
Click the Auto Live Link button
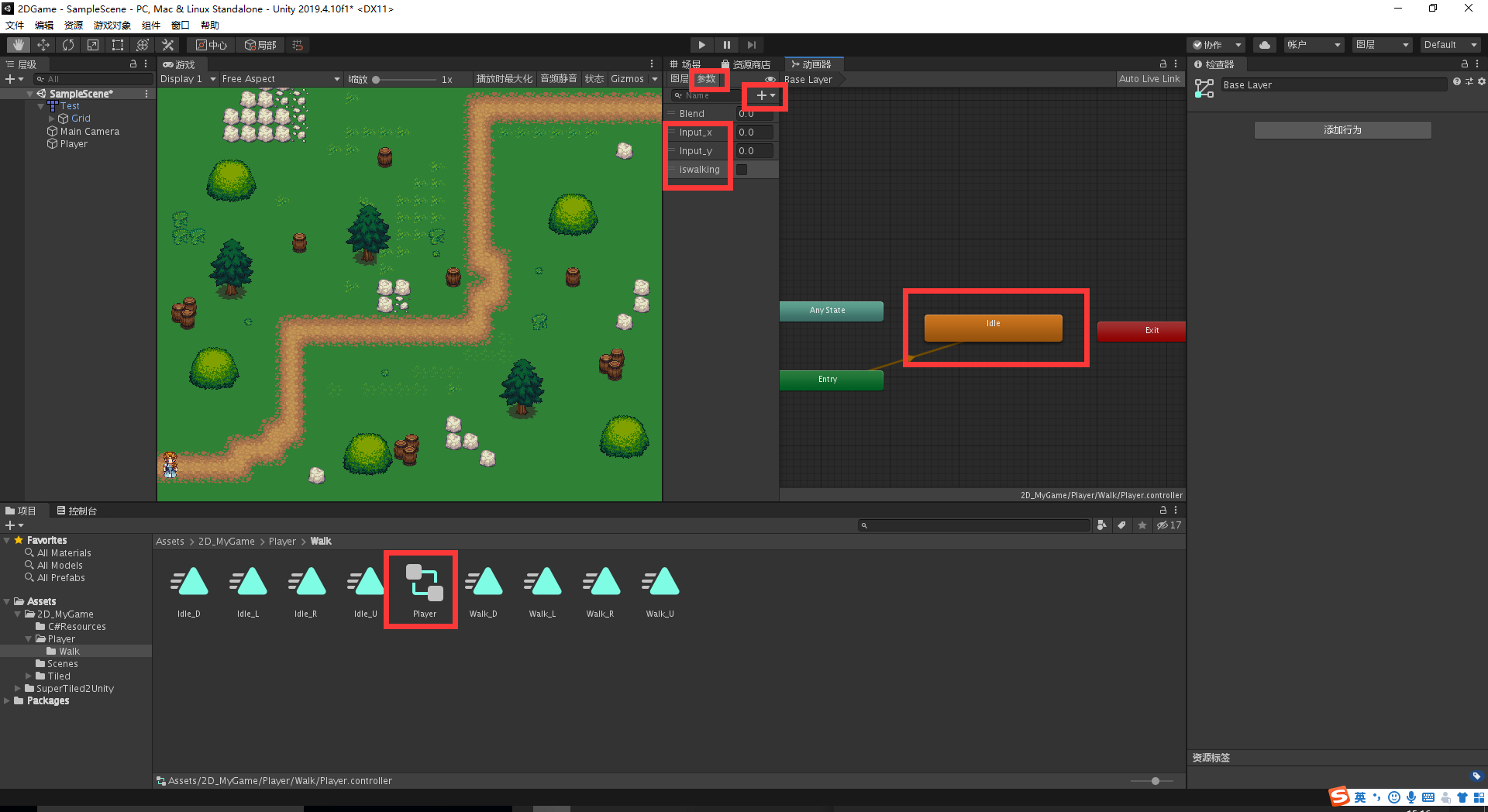coord(1149,78)
